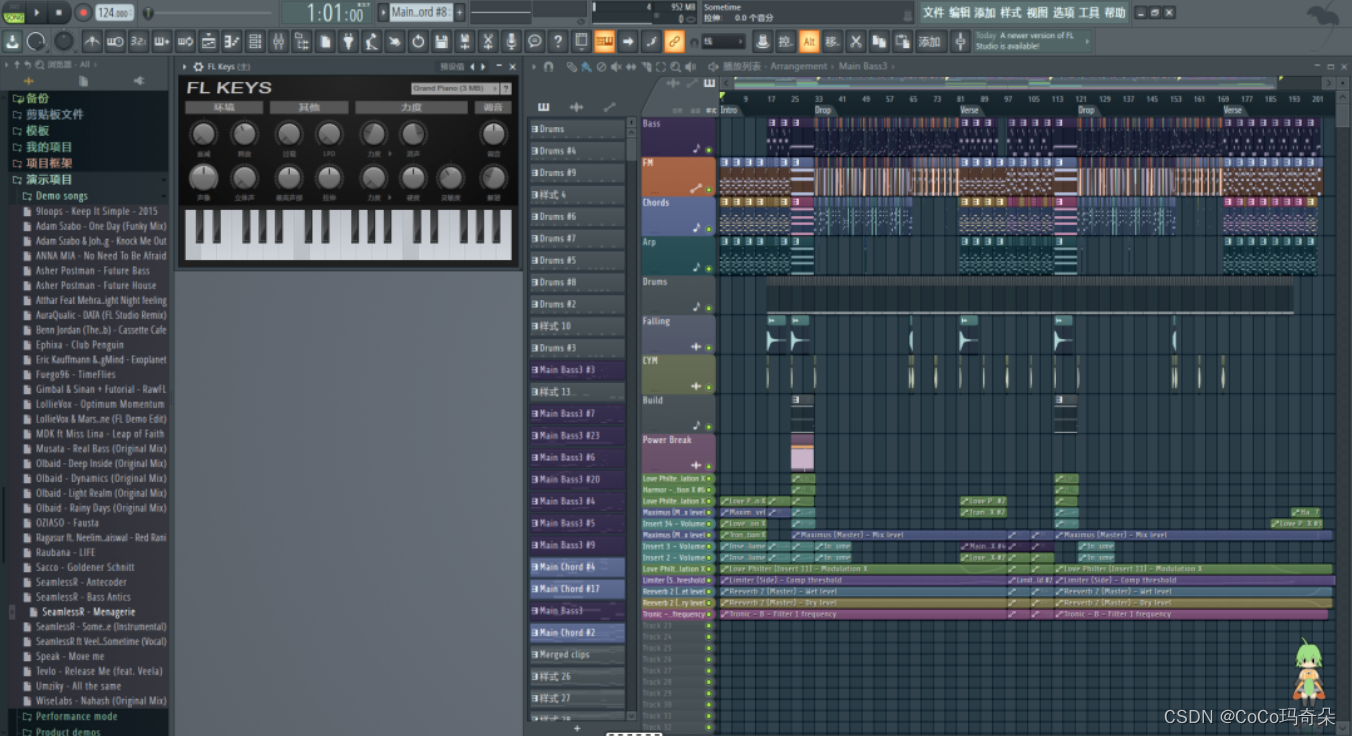Click the paste clipboard icon in toolbar
Screen dimensions: 1352x736
903,42
